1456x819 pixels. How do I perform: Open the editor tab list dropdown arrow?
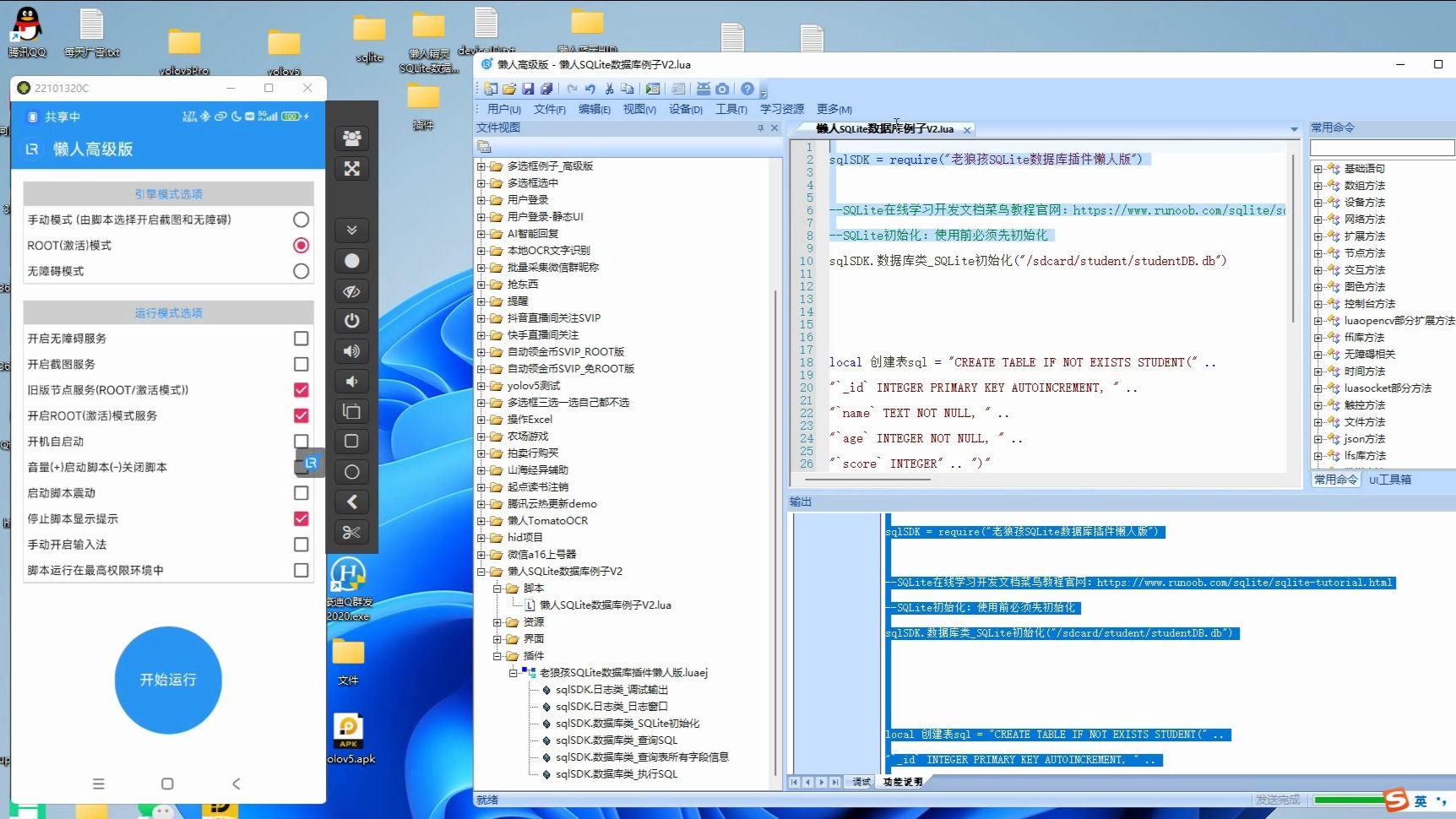[x=1294, y=129]
